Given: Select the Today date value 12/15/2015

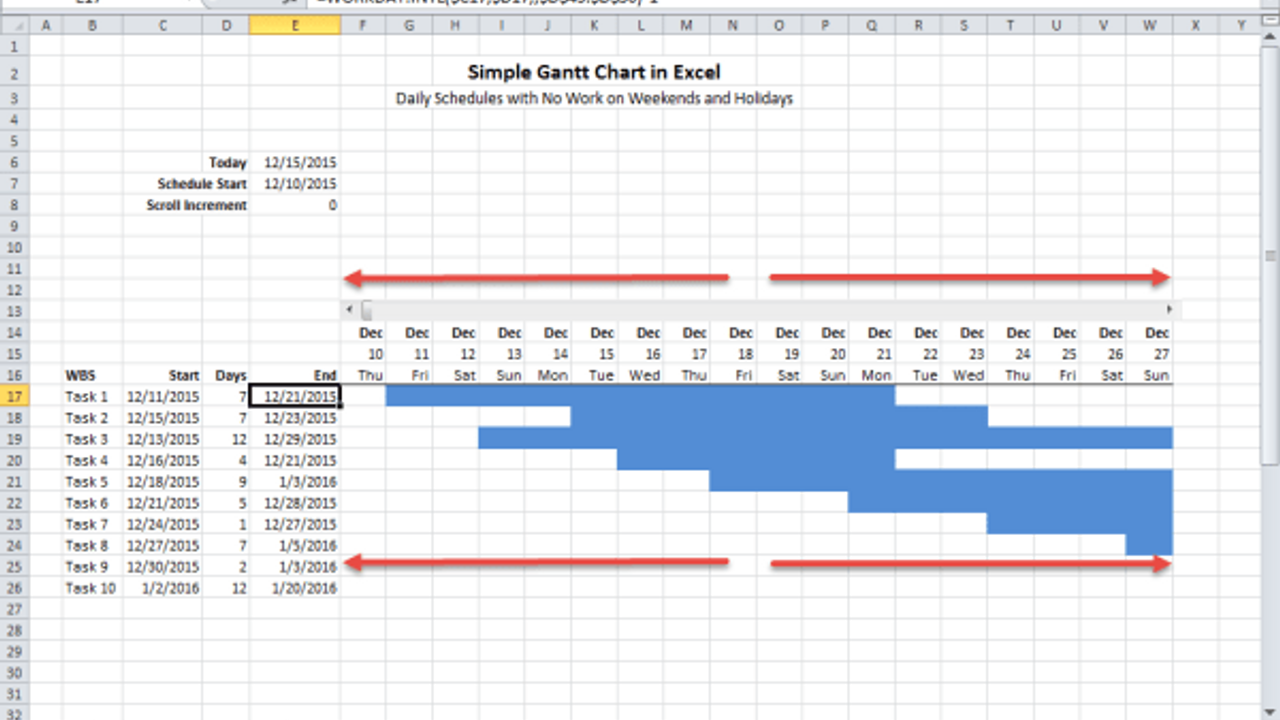Looking at the screenshot, I should [x=300, y=162].
